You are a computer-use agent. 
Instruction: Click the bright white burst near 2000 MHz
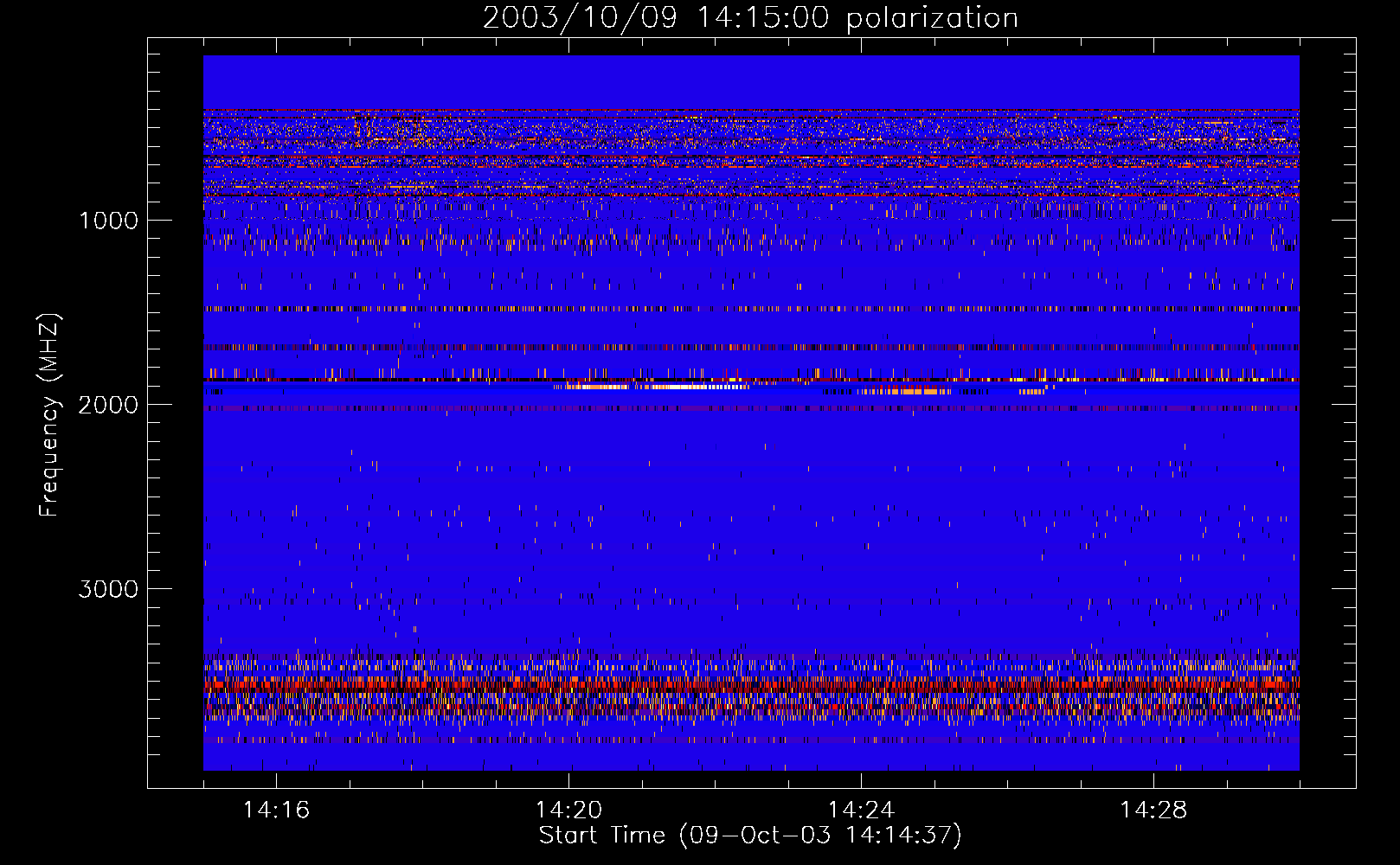[653, 387]
